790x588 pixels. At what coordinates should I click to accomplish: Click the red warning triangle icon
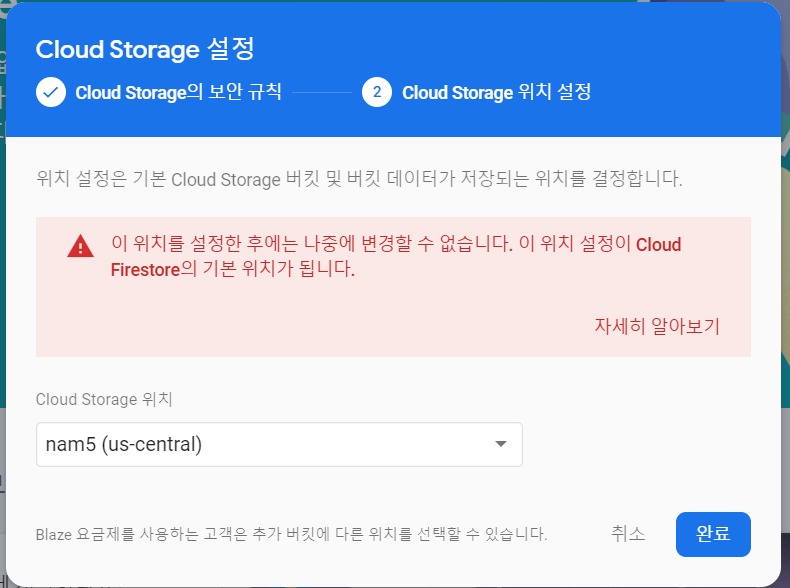tap(81, 246)
